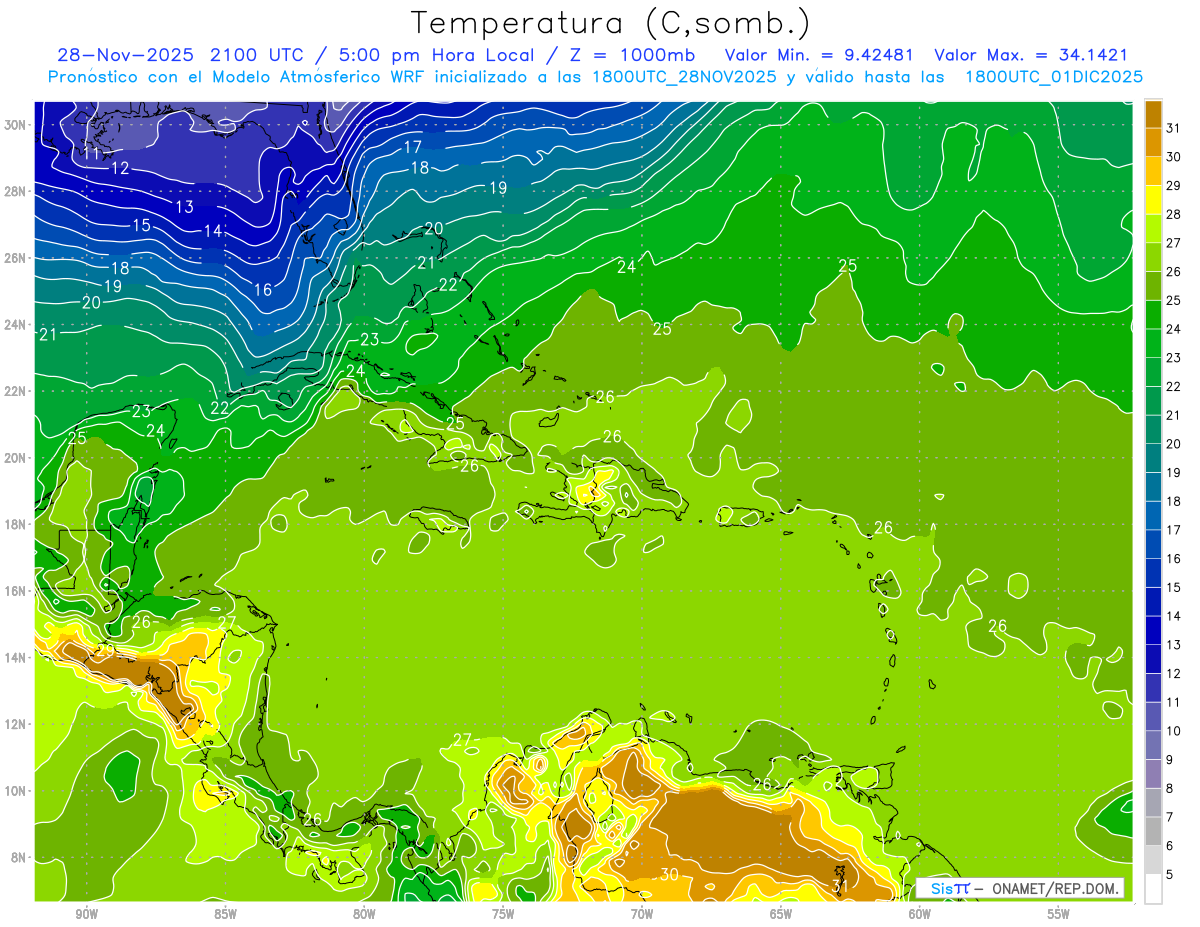This screenshot has height=927, width=1200.
Task: Click the contour label 13 on the map
Action: [184, 207]
